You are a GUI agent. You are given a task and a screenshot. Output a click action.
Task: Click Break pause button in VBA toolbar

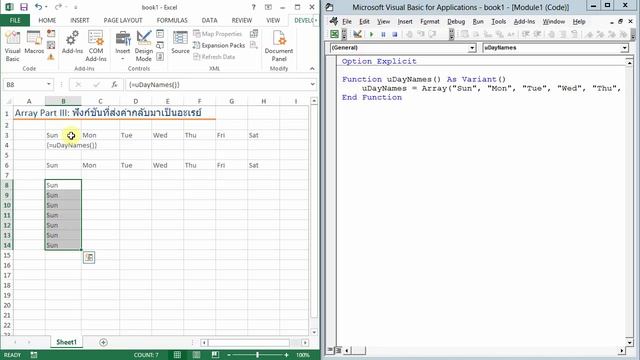(383, 35)
